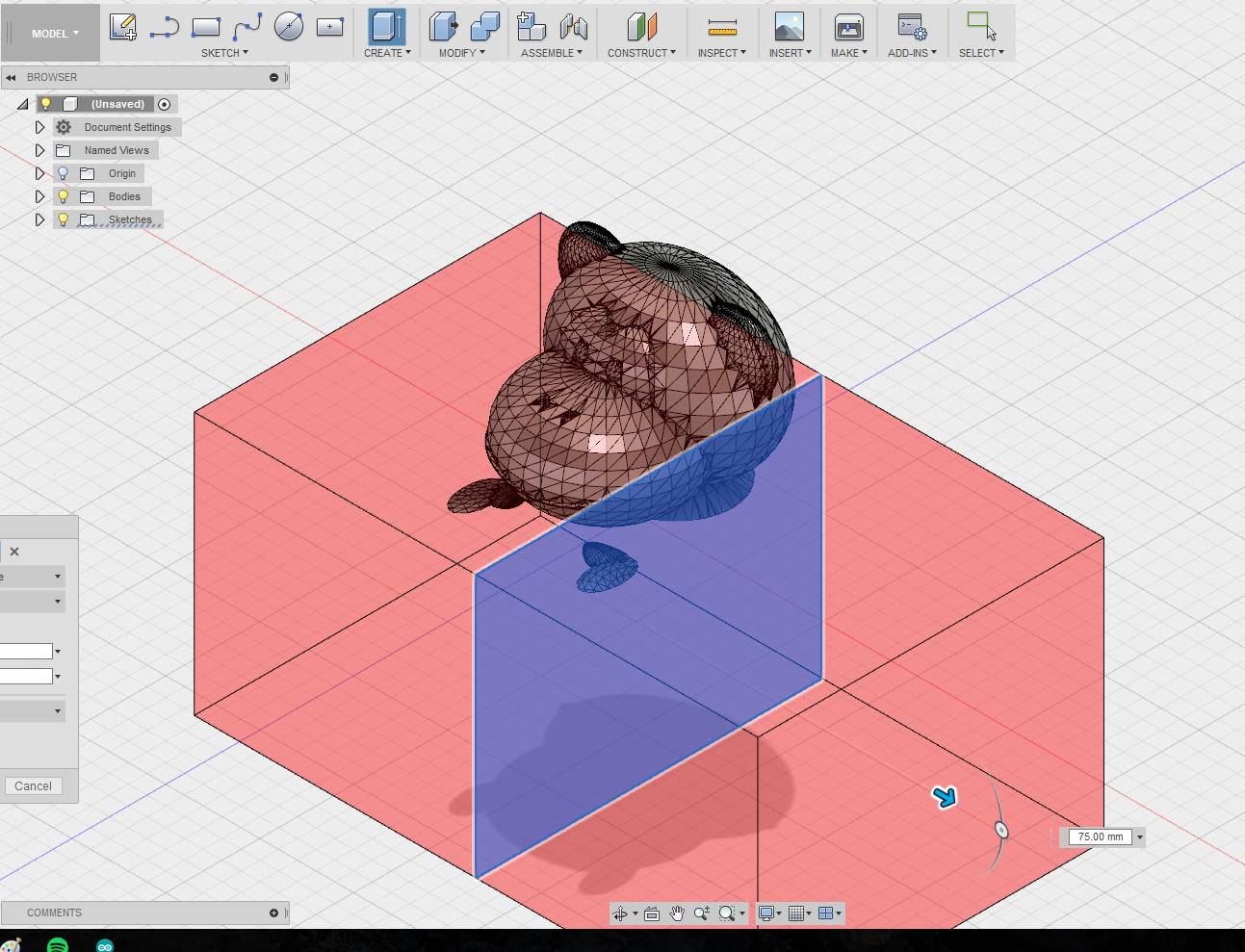Select the Spline sketch tool
1245x952 pixels.
coord(247,27)
